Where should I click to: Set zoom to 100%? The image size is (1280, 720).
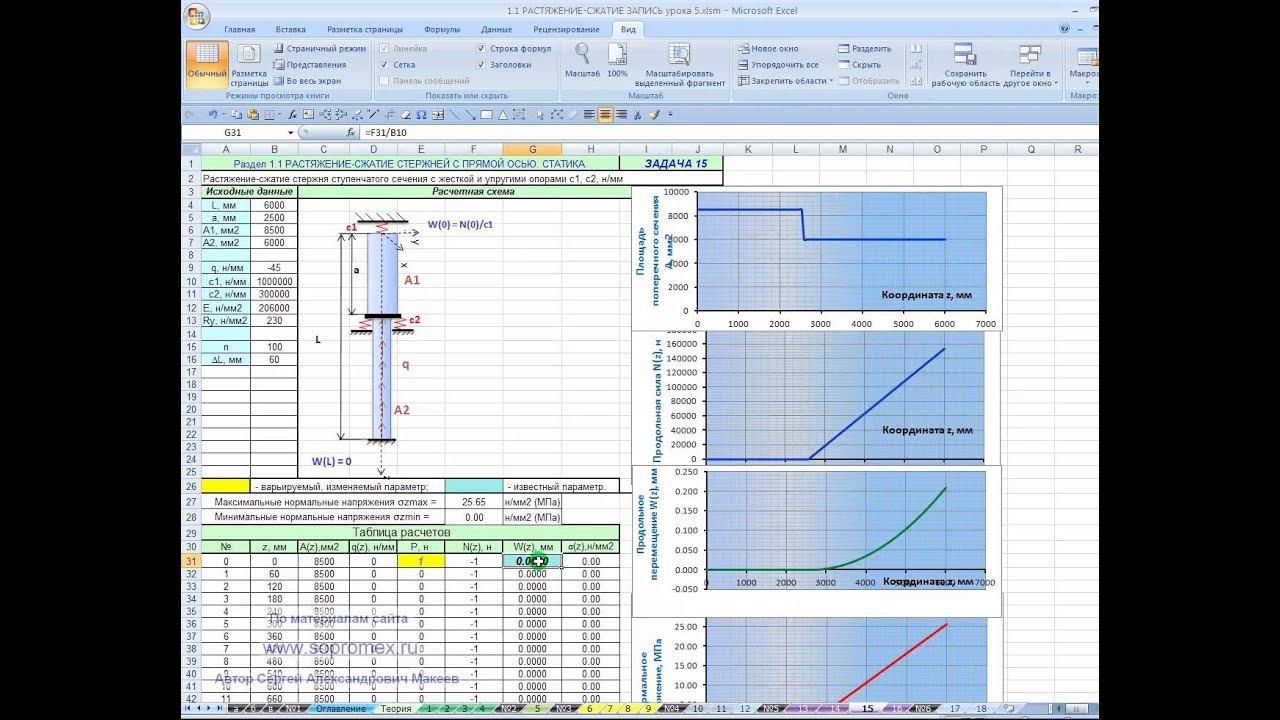(x=617, y=61)
